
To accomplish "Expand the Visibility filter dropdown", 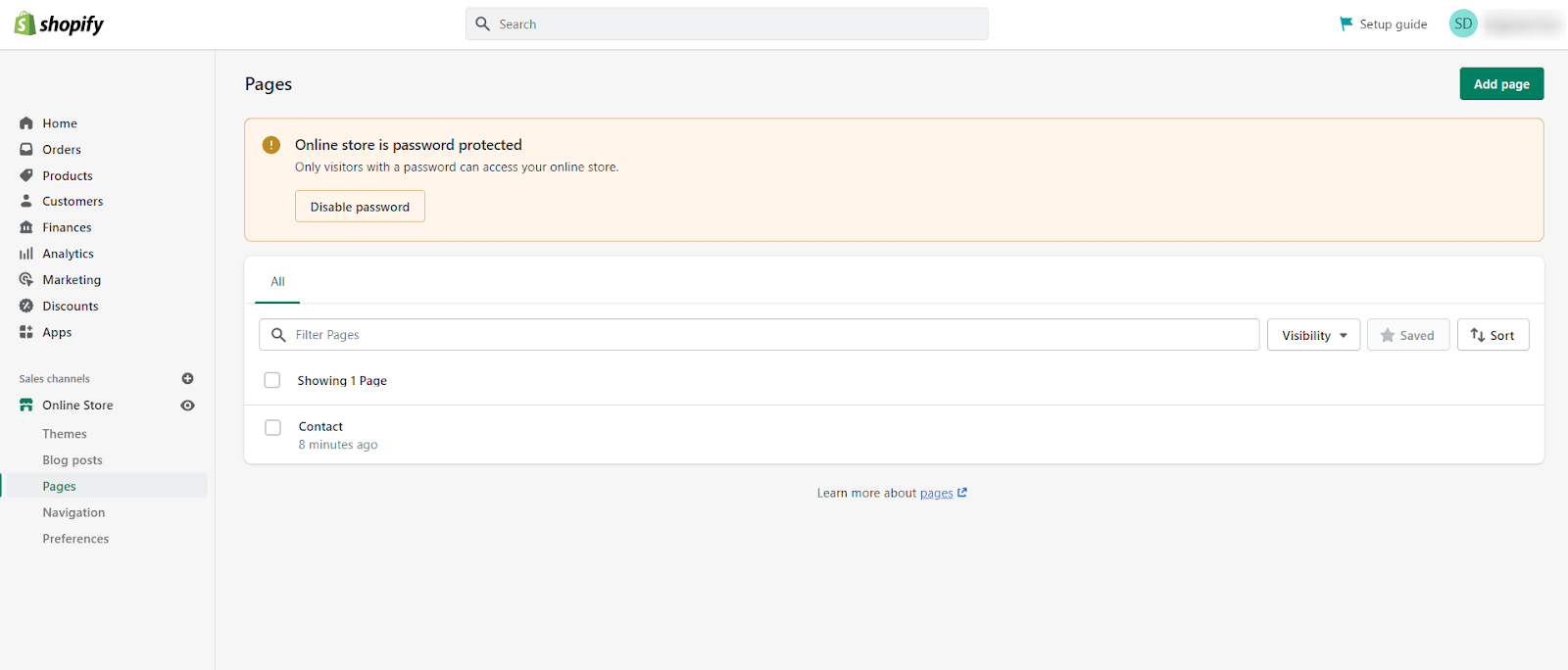I will (x=1313, y=335).
